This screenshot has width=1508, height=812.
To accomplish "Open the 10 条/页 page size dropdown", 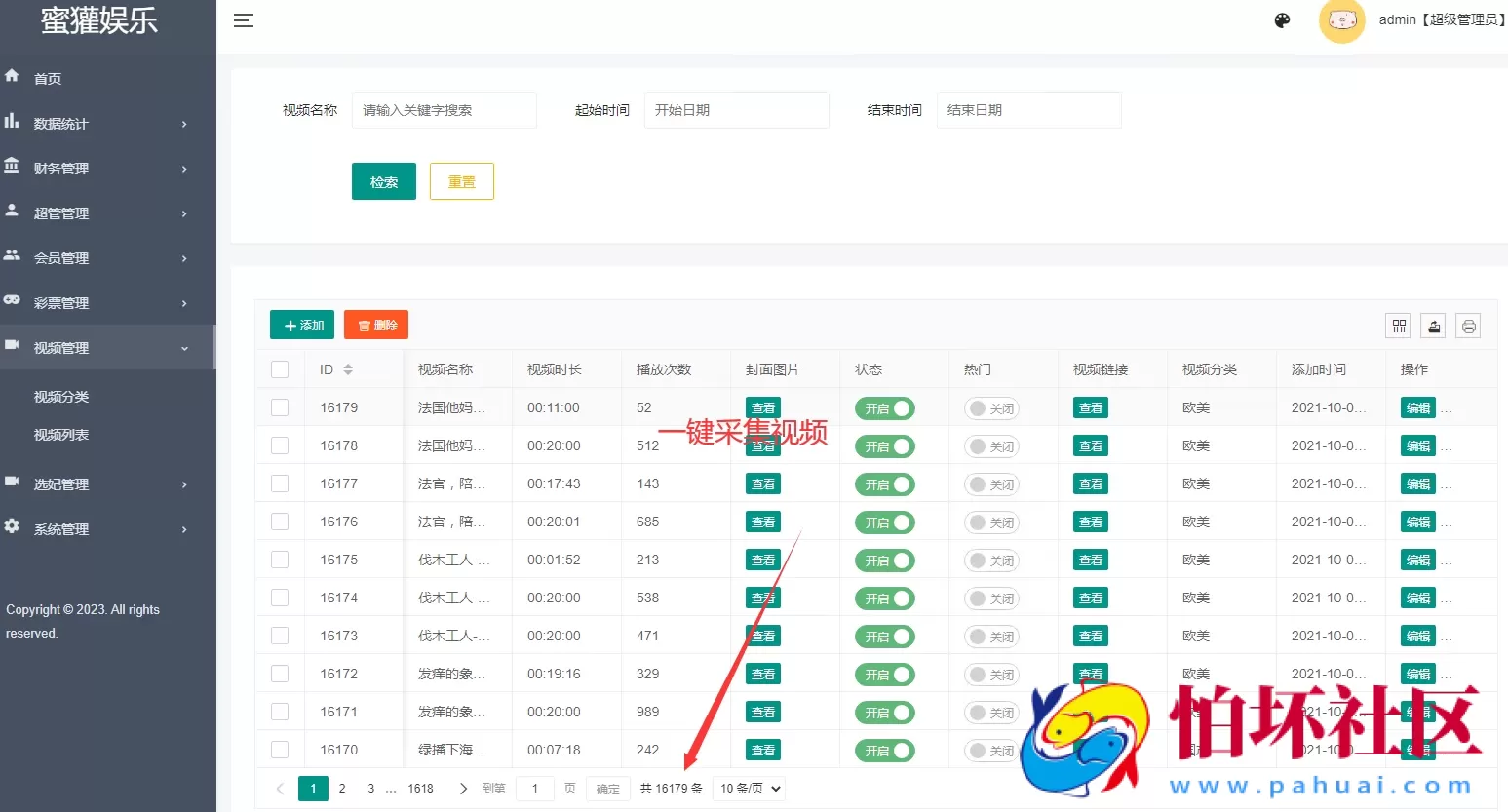I will point(749,788).
